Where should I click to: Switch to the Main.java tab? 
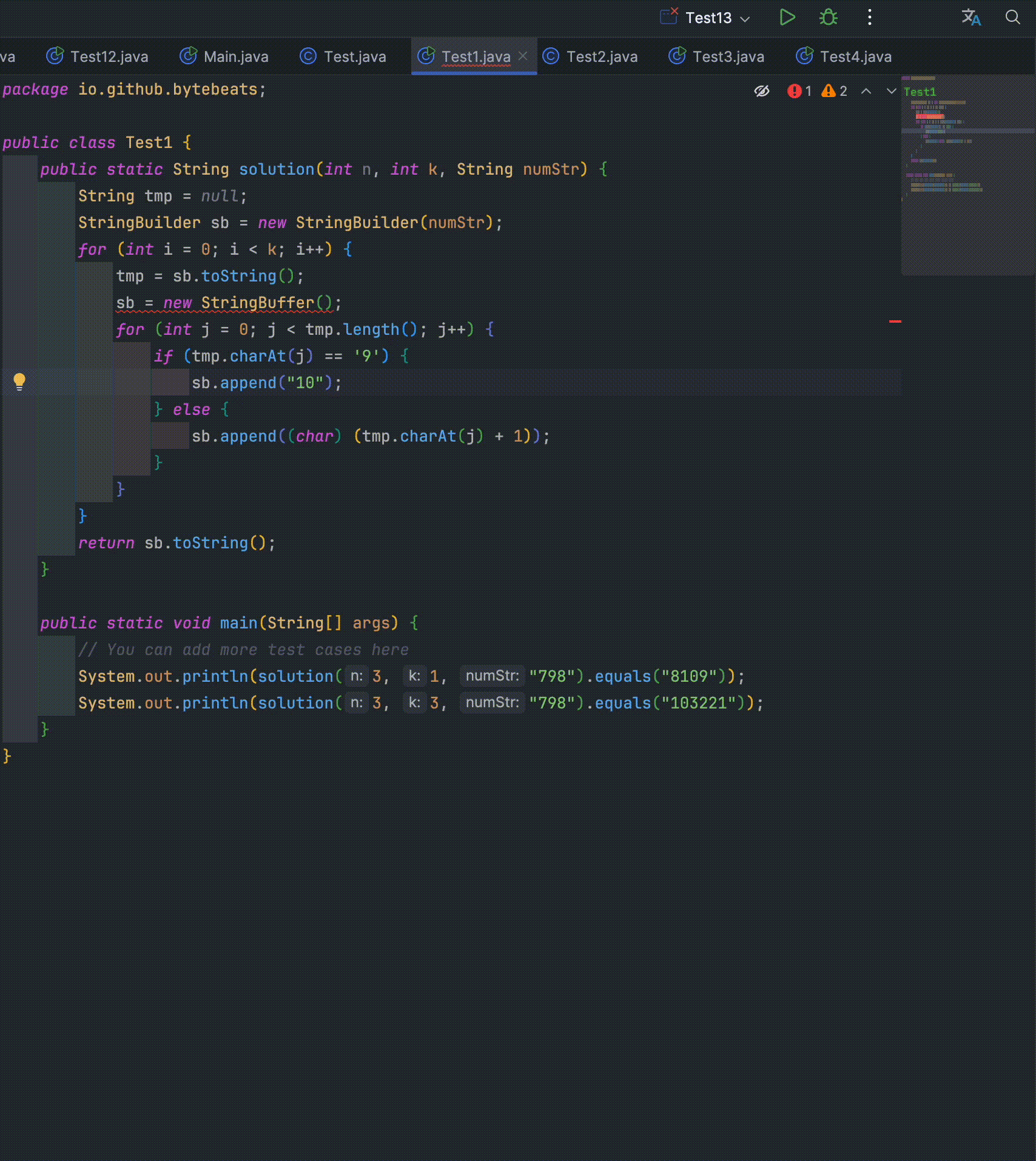pos(225,56)
